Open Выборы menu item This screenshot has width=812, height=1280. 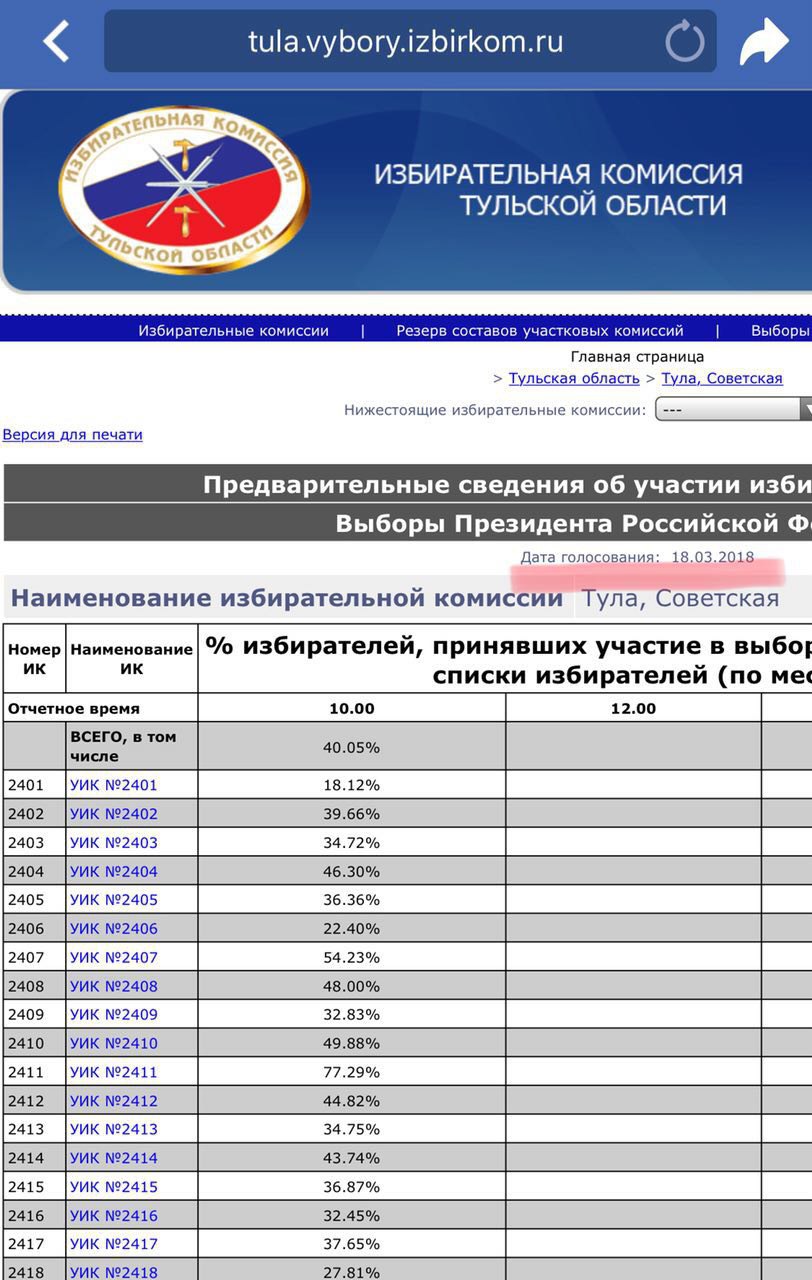point(781,331)
